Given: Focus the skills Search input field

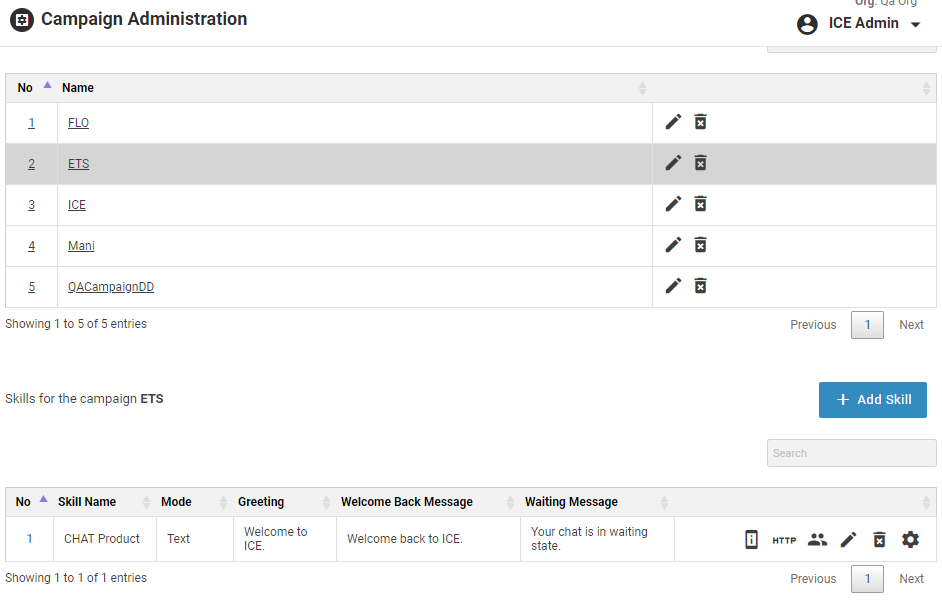Looking at the screenshot, I should point(851,453).
